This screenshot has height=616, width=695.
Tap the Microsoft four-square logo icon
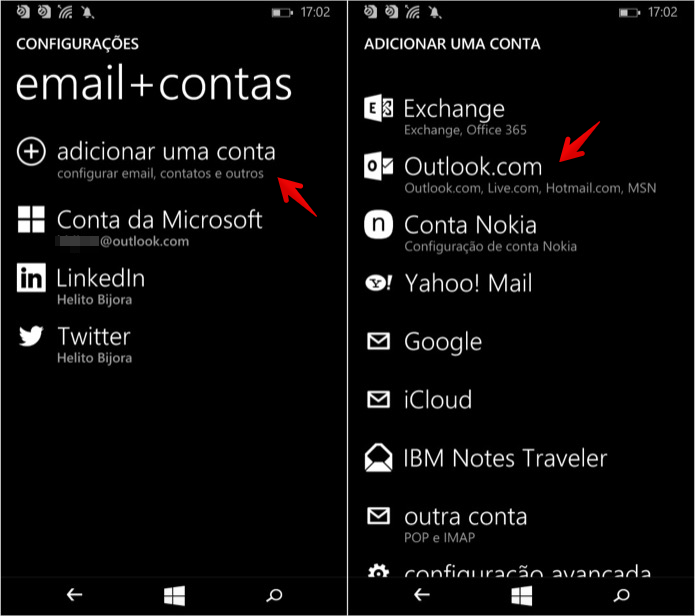tap(31, 219)
